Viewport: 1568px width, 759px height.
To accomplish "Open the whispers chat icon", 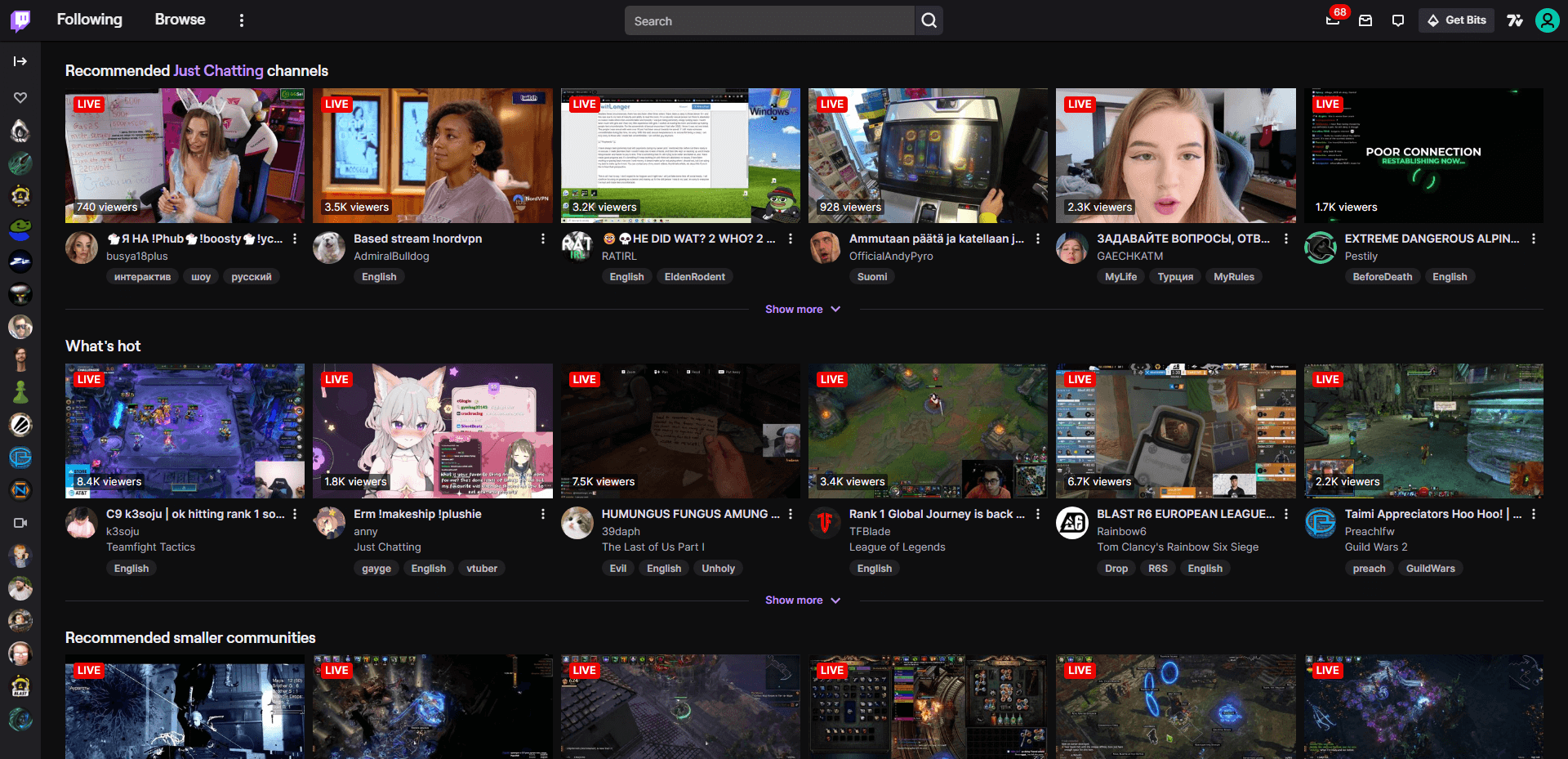I will pos(1398,20).
